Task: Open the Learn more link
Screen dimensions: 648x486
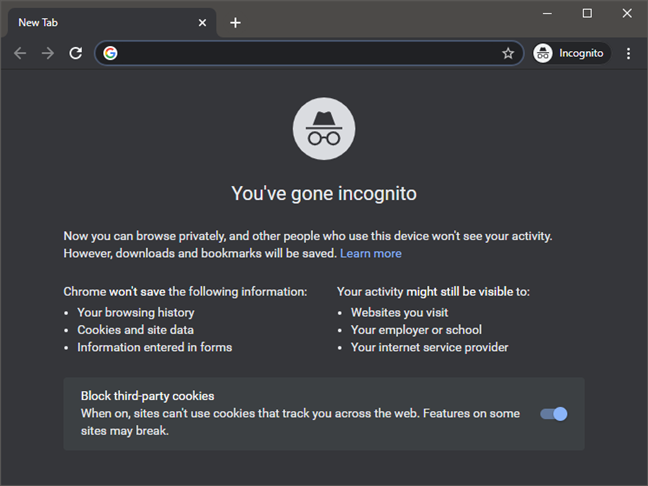Action: click(x=371, y=253)
